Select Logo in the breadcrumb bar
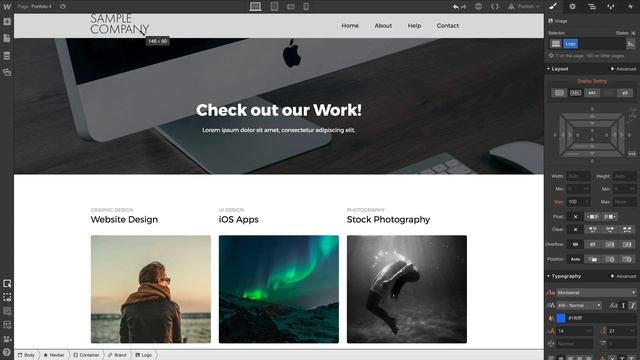Viewport: 640px width, 360px height. (144, 355)
